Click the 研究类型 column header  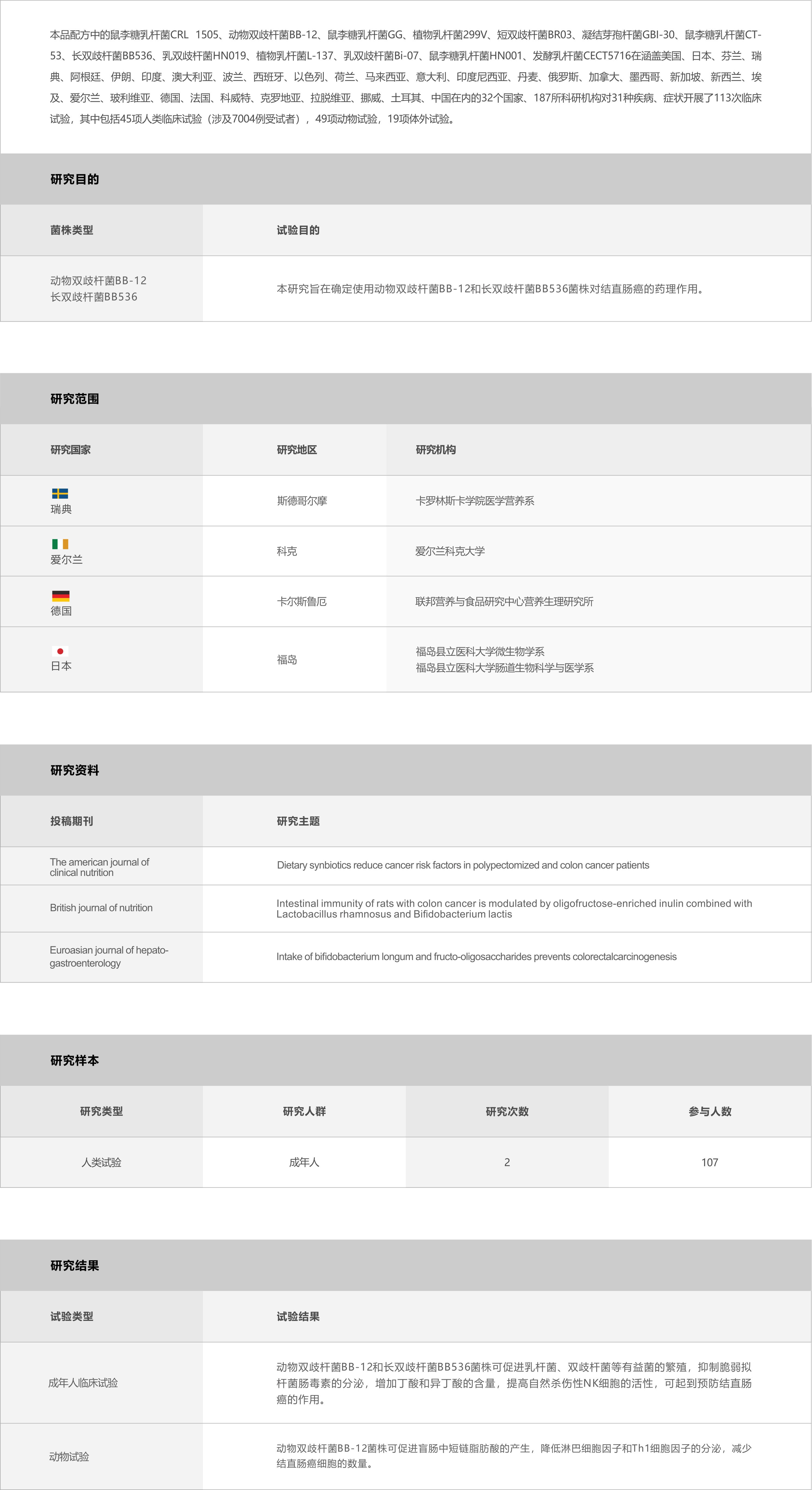click(x=101, y=1111)
